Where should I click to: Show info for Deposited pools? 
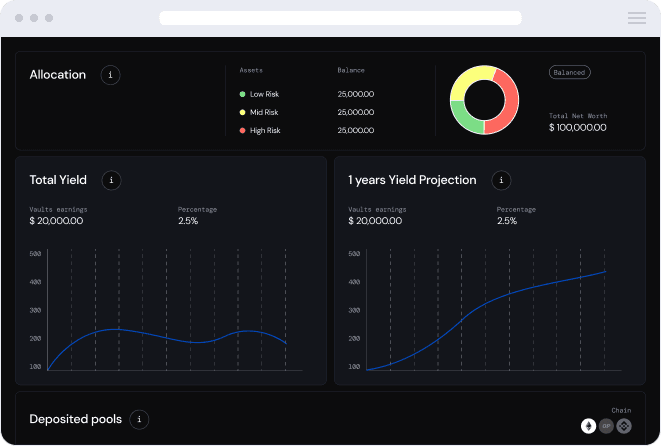[140, 419]
